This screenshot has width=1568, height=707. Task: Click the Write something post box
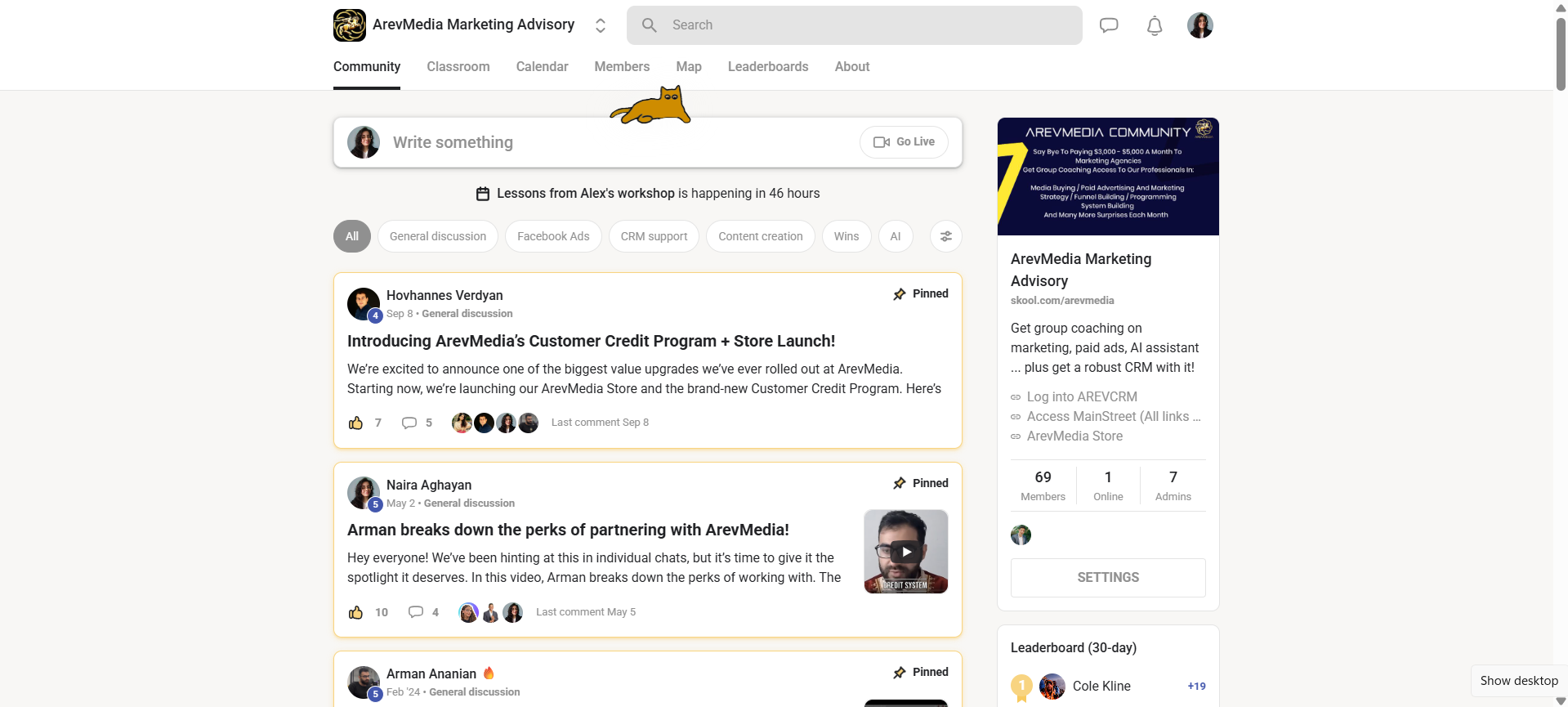pos(648,142)
